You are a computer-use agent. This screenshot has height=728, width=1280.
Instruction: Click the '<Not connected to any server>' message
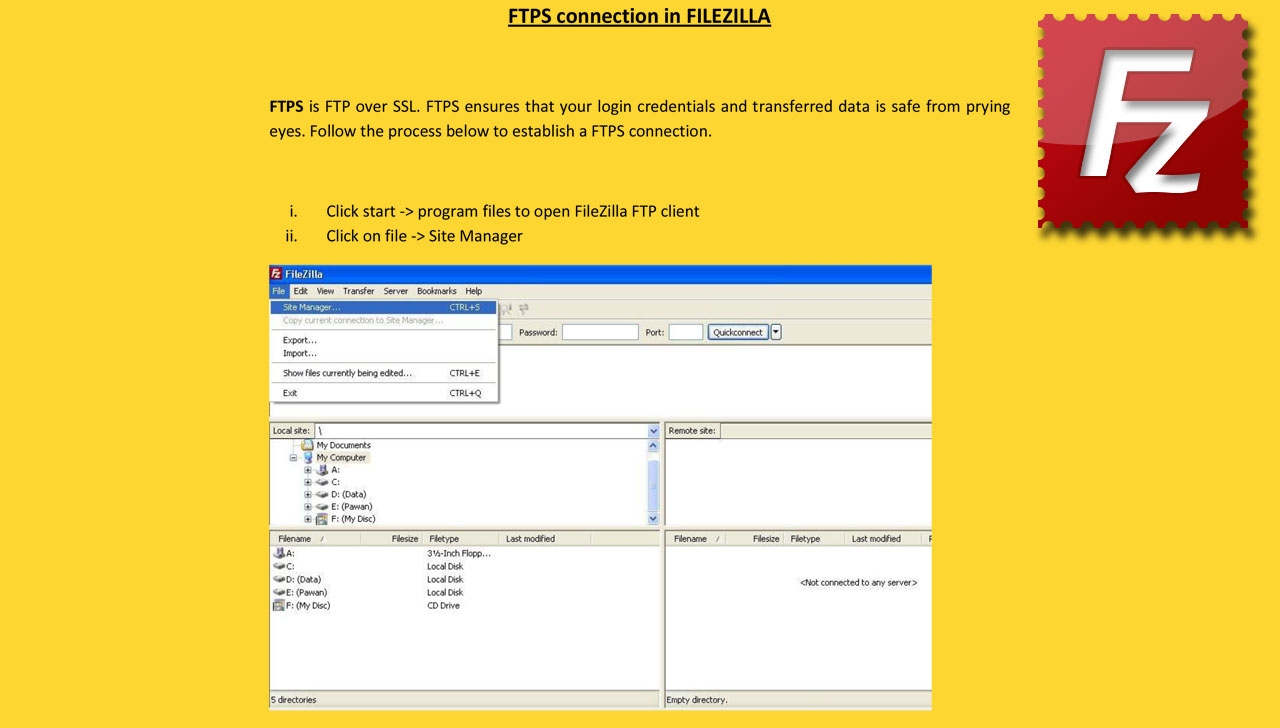point(859,583)
